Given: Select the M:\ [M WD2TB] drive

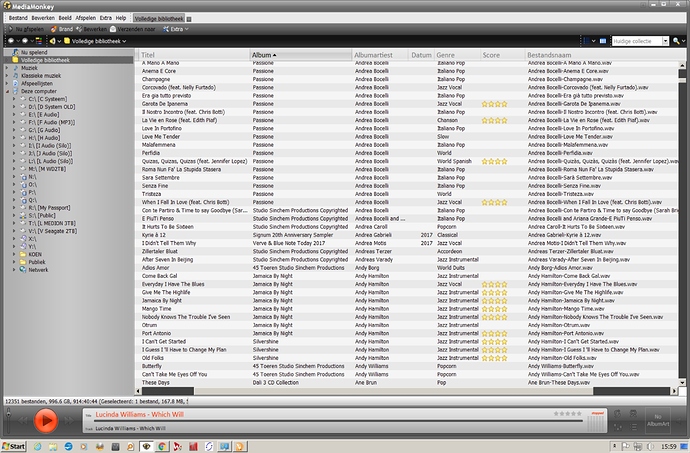Looking at the screenshot, I should [x=47, y=169].
